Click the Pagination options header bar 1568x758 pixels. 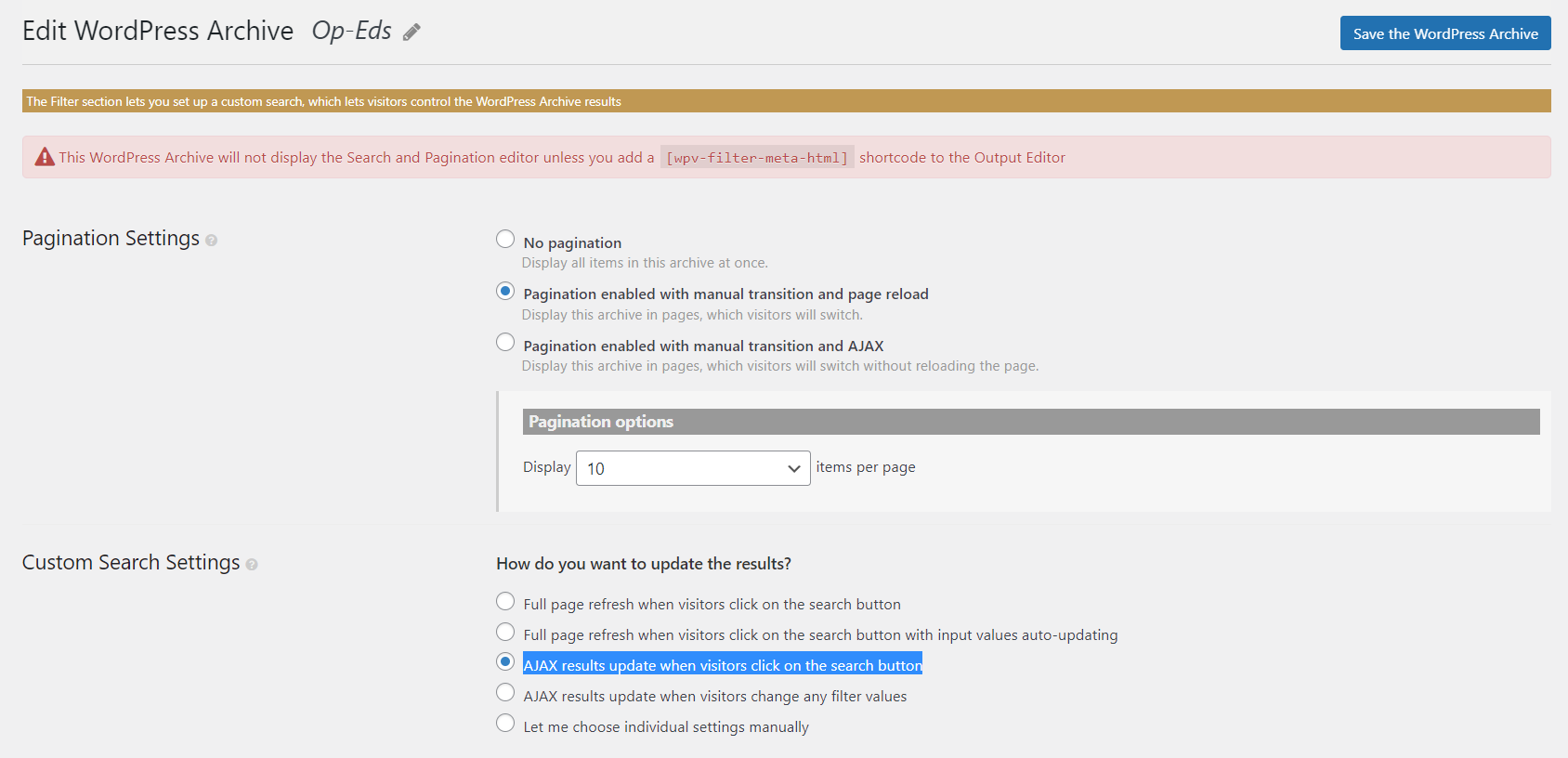click(1031, 422)
